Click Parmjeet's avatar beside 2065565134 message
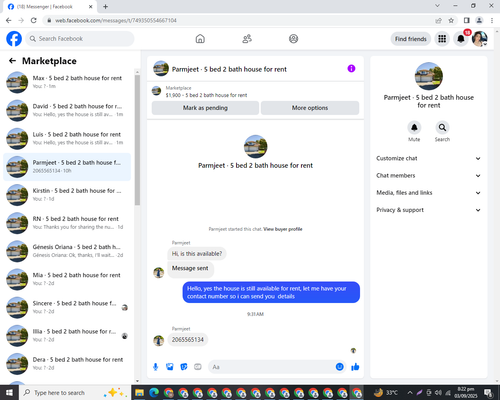Image resolution: width=500 pixels, height=400 pixels. pyautogui.click(x=159, y=340)
